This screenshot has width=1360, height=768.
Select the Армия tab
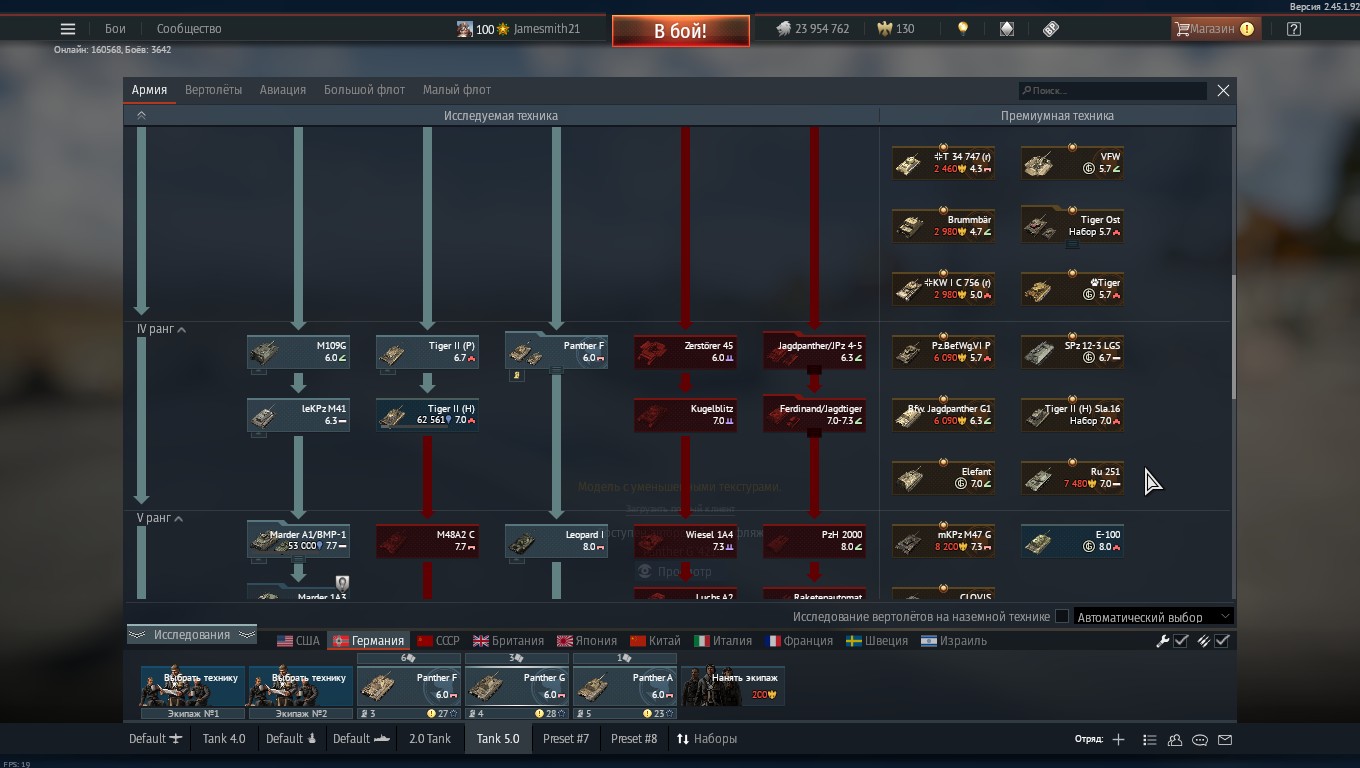(x=149, y=90)
